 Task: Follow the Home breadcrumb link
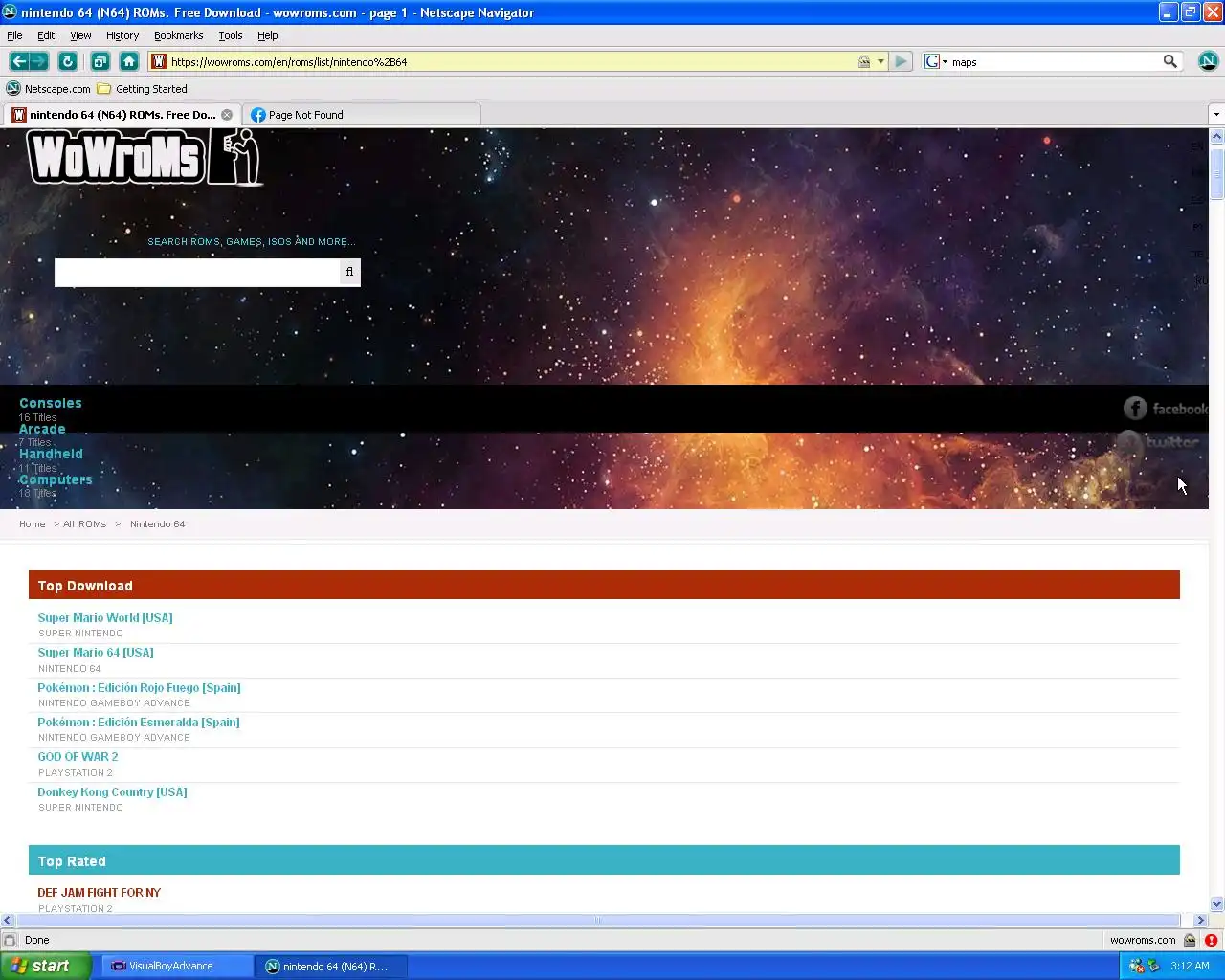pyautogui.click(x=33, y=524)
